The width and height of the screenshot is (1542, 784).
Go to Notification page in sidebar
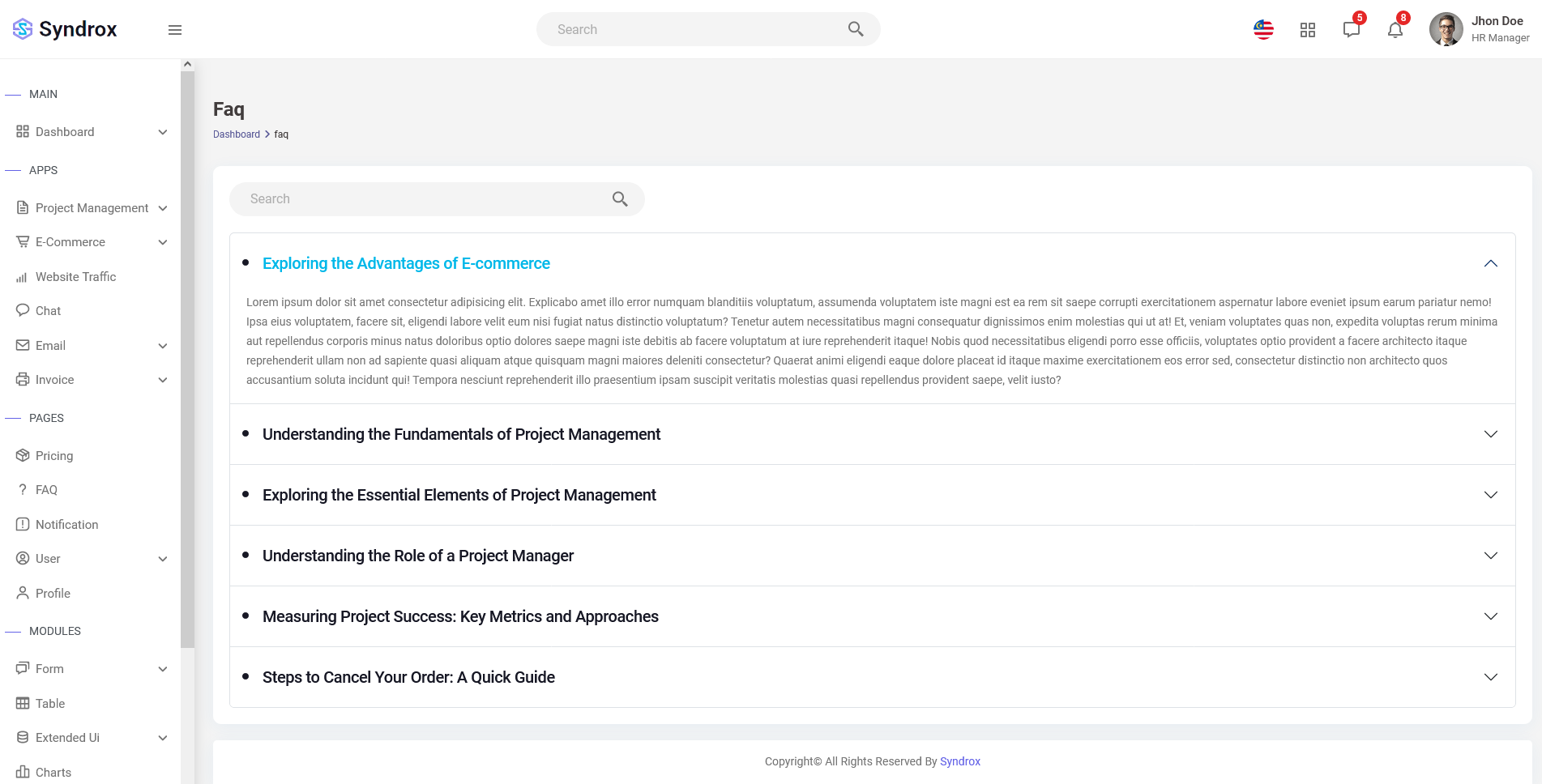(x=66, y=525)
